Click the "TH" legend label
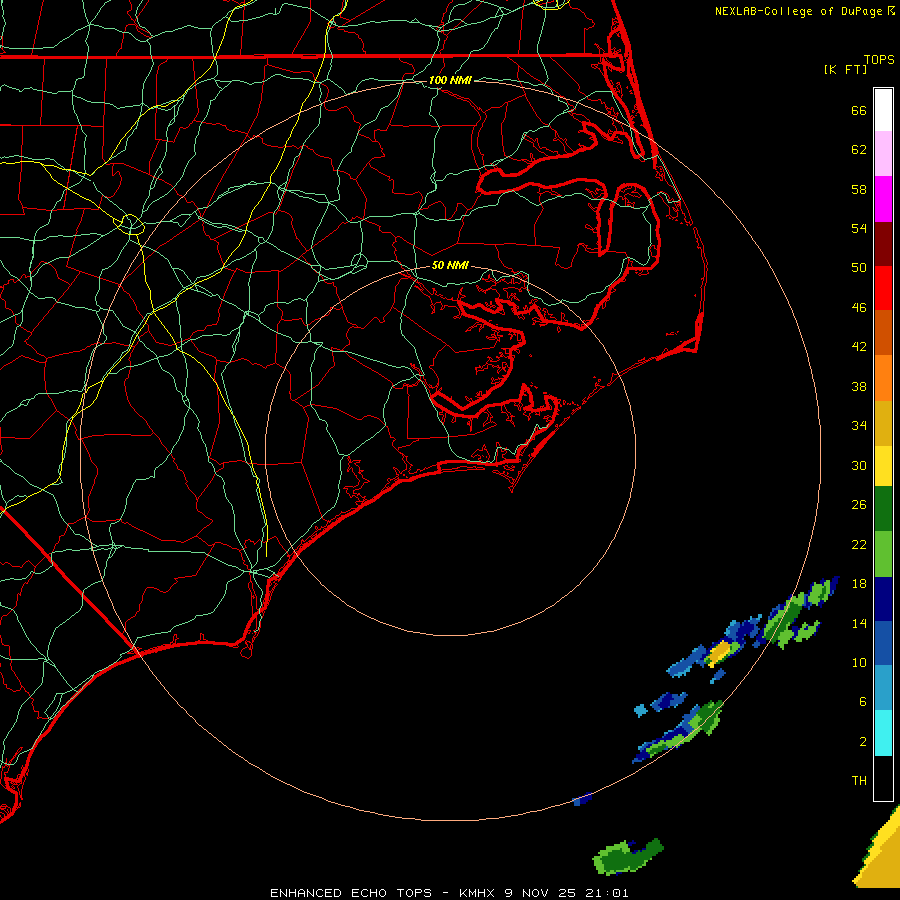Image resolution: width=900 pixels, height=900 pixels. coord(859,780)
